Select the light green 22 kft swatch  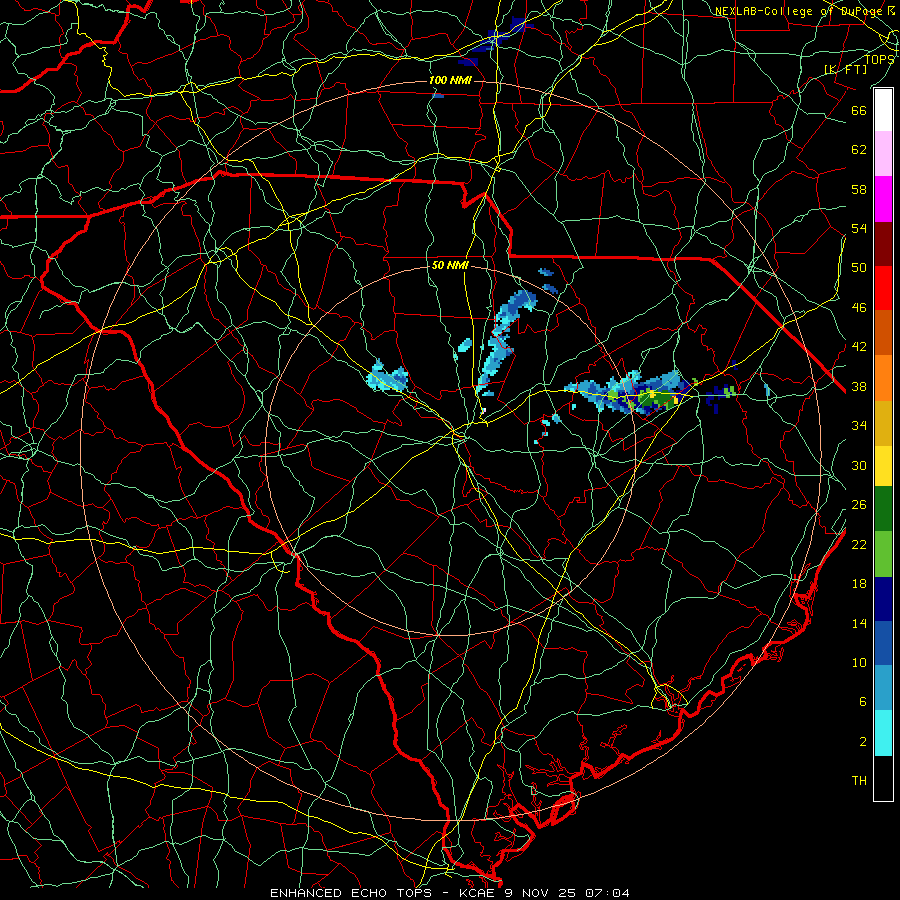click(x=883, y=554)
